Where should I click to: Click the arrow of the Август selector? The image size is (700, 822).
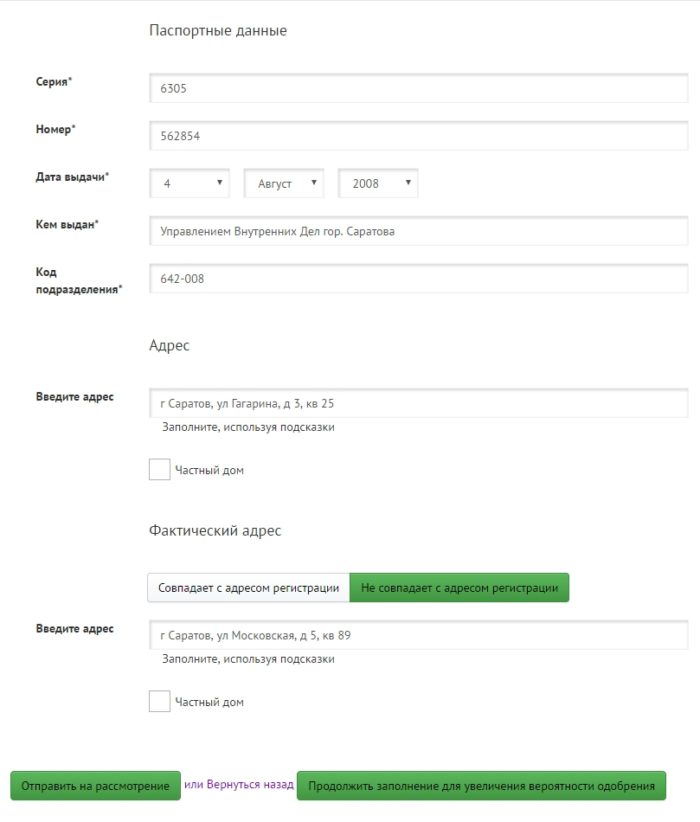[313, 184]
